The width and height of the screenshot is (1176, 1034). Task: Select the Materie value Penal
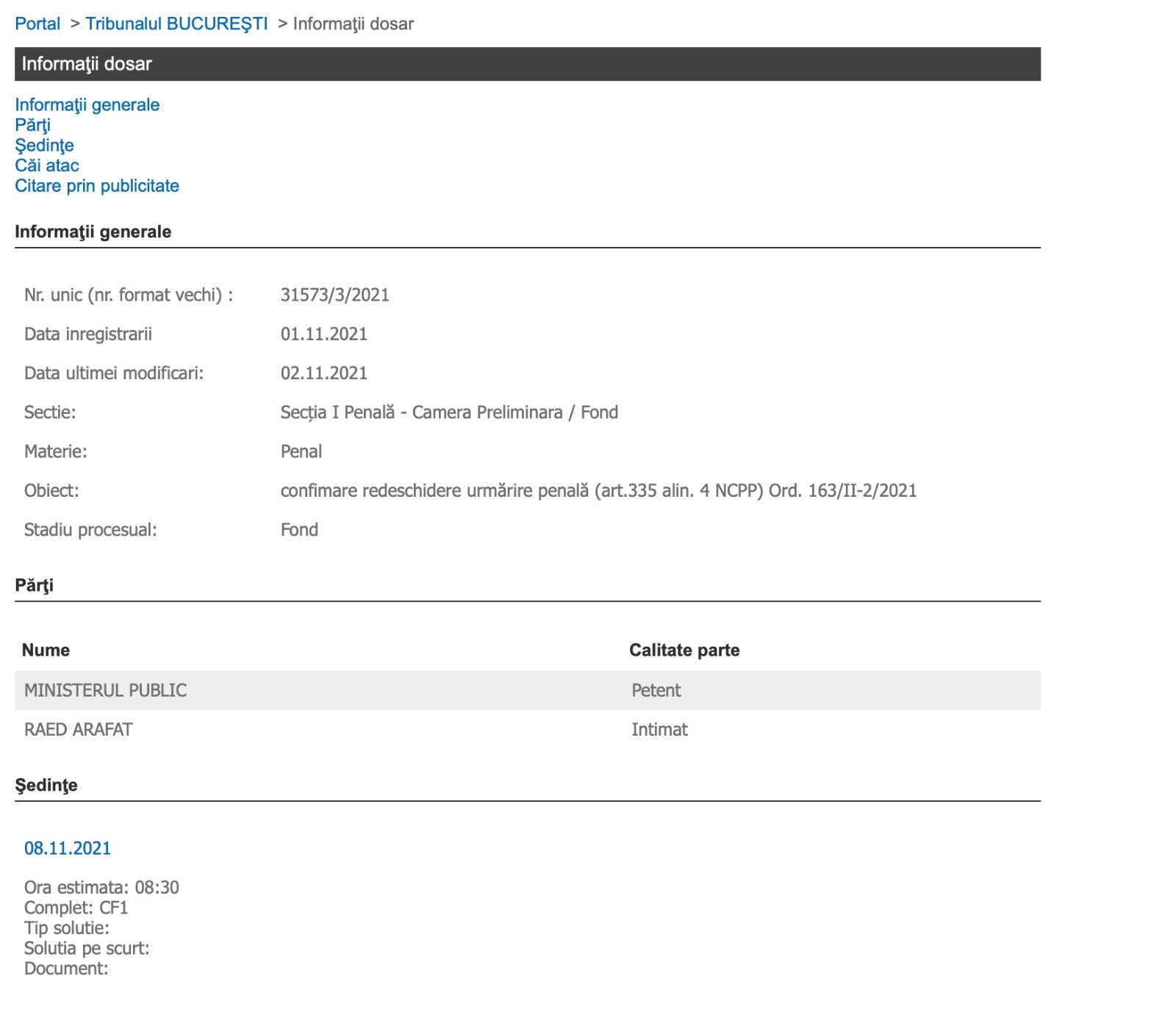(301, 451)
